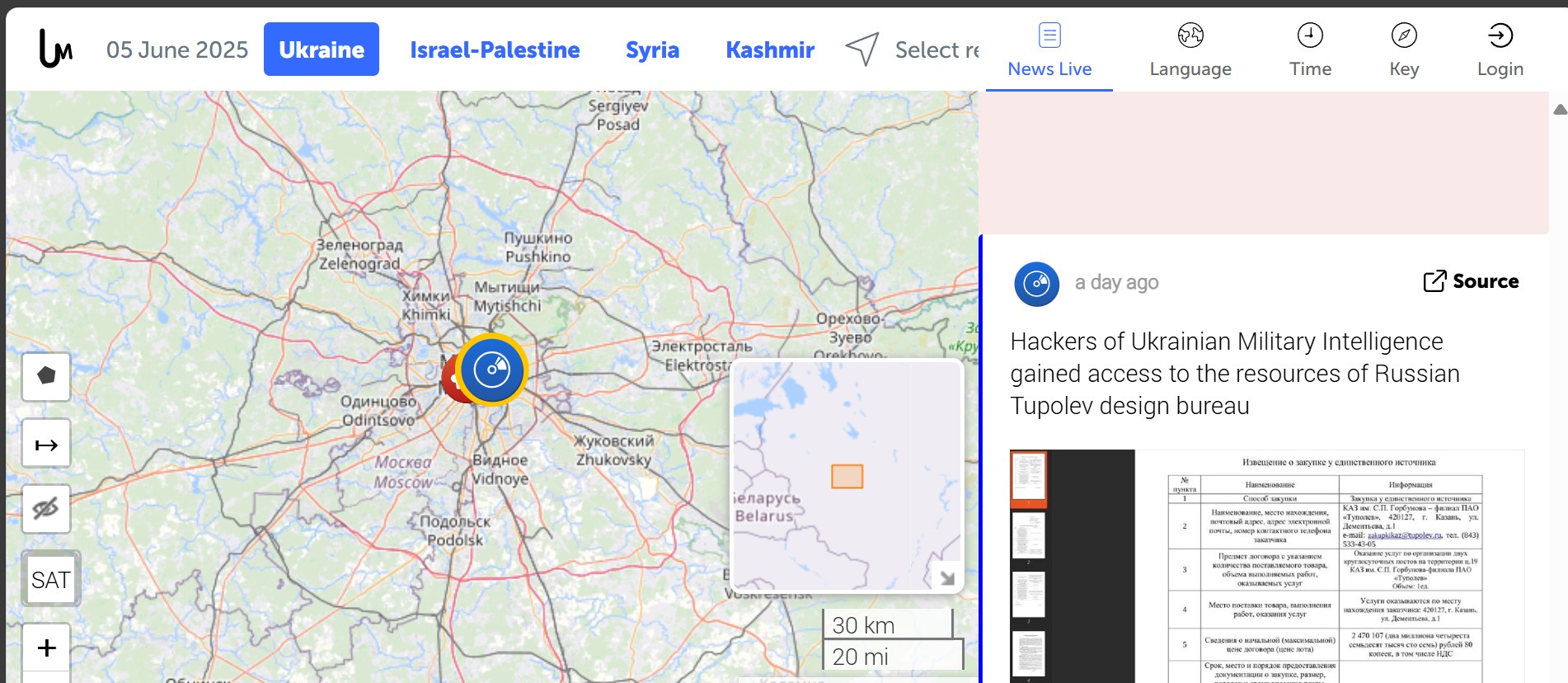
Task: Open the Source link of the news item
Action: (x=1472, y=281)
